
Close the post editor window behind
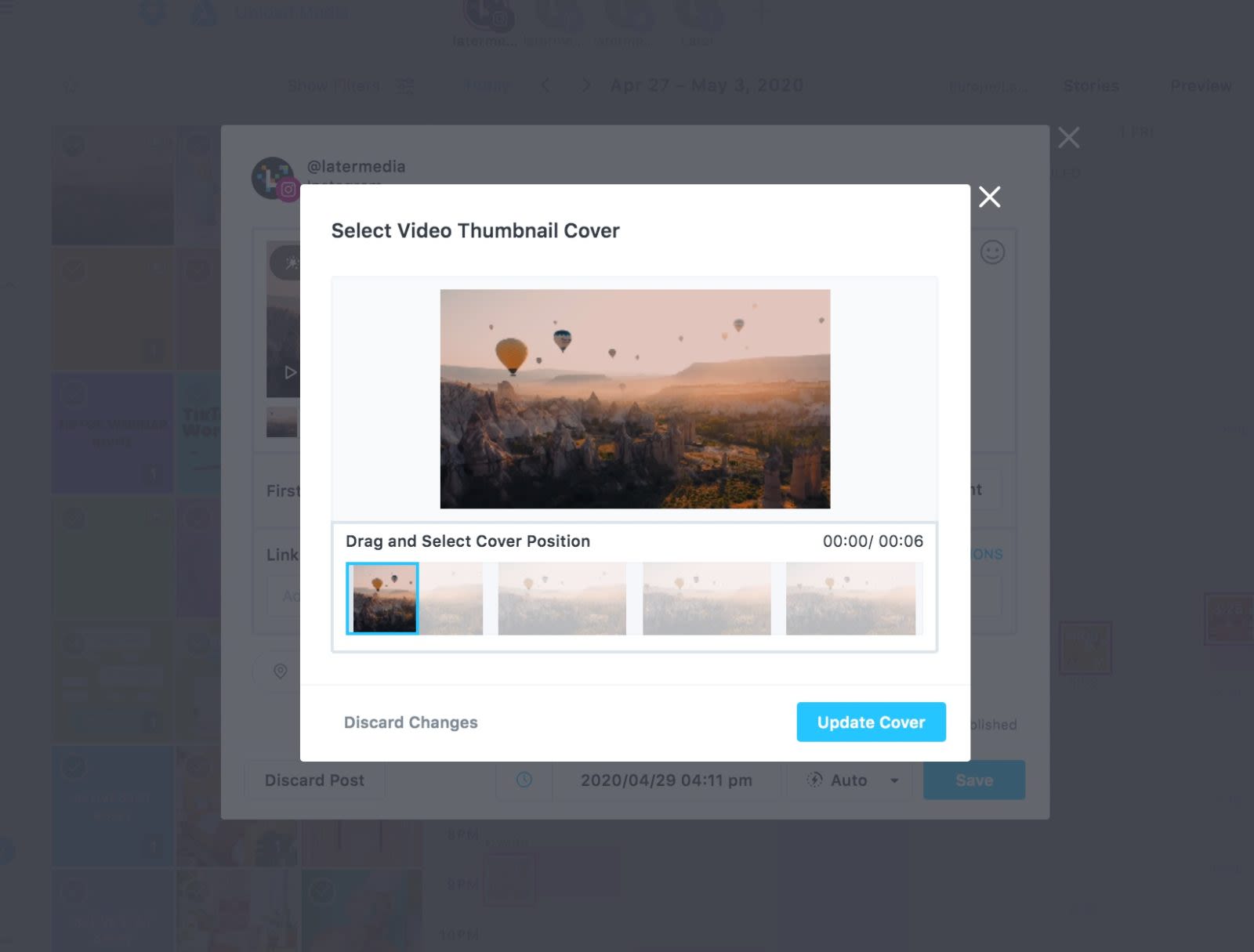tap(1068, 138)
